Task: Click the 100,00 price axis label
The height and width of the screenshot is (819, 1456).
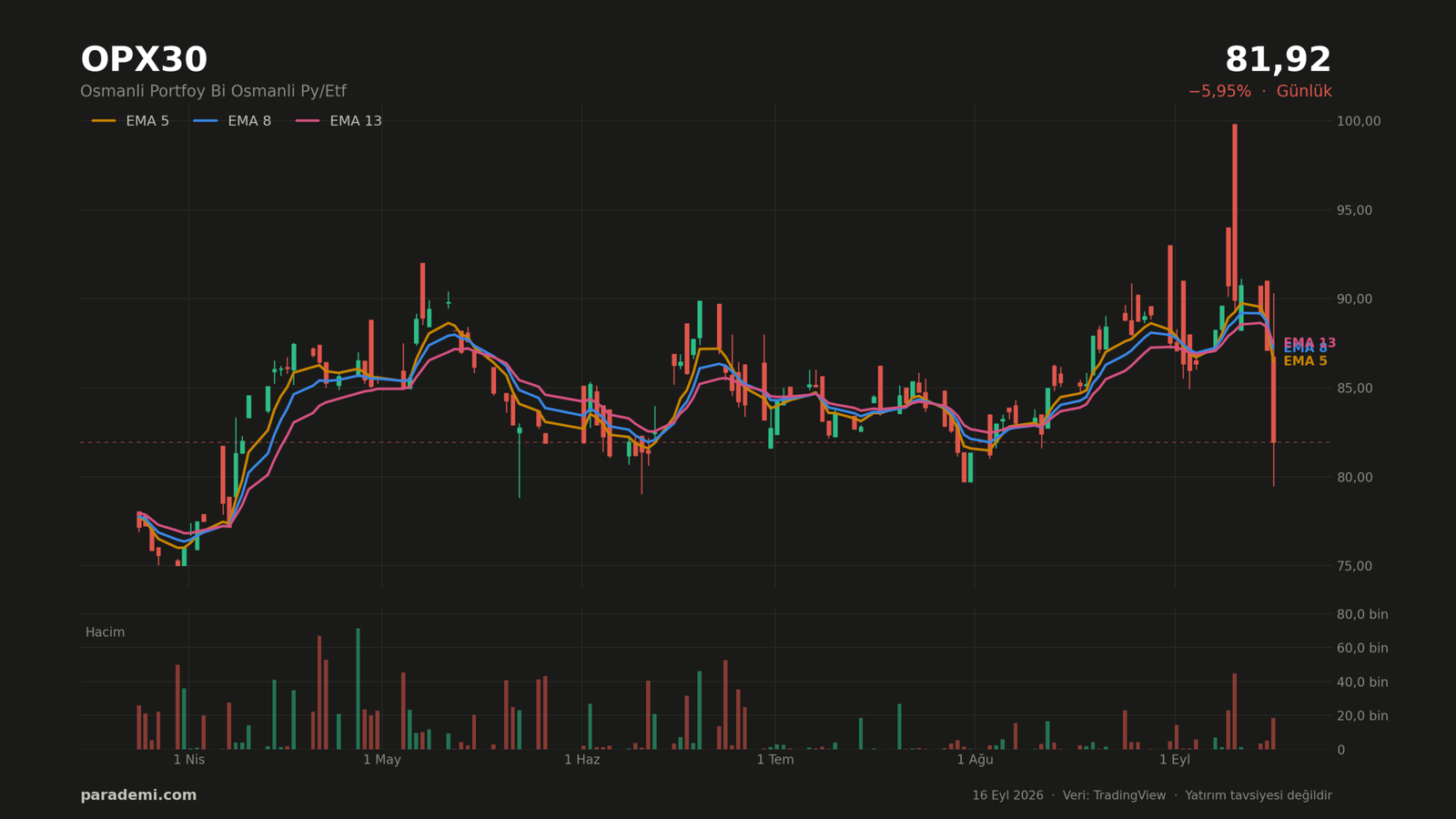Action: (1359, 121)
